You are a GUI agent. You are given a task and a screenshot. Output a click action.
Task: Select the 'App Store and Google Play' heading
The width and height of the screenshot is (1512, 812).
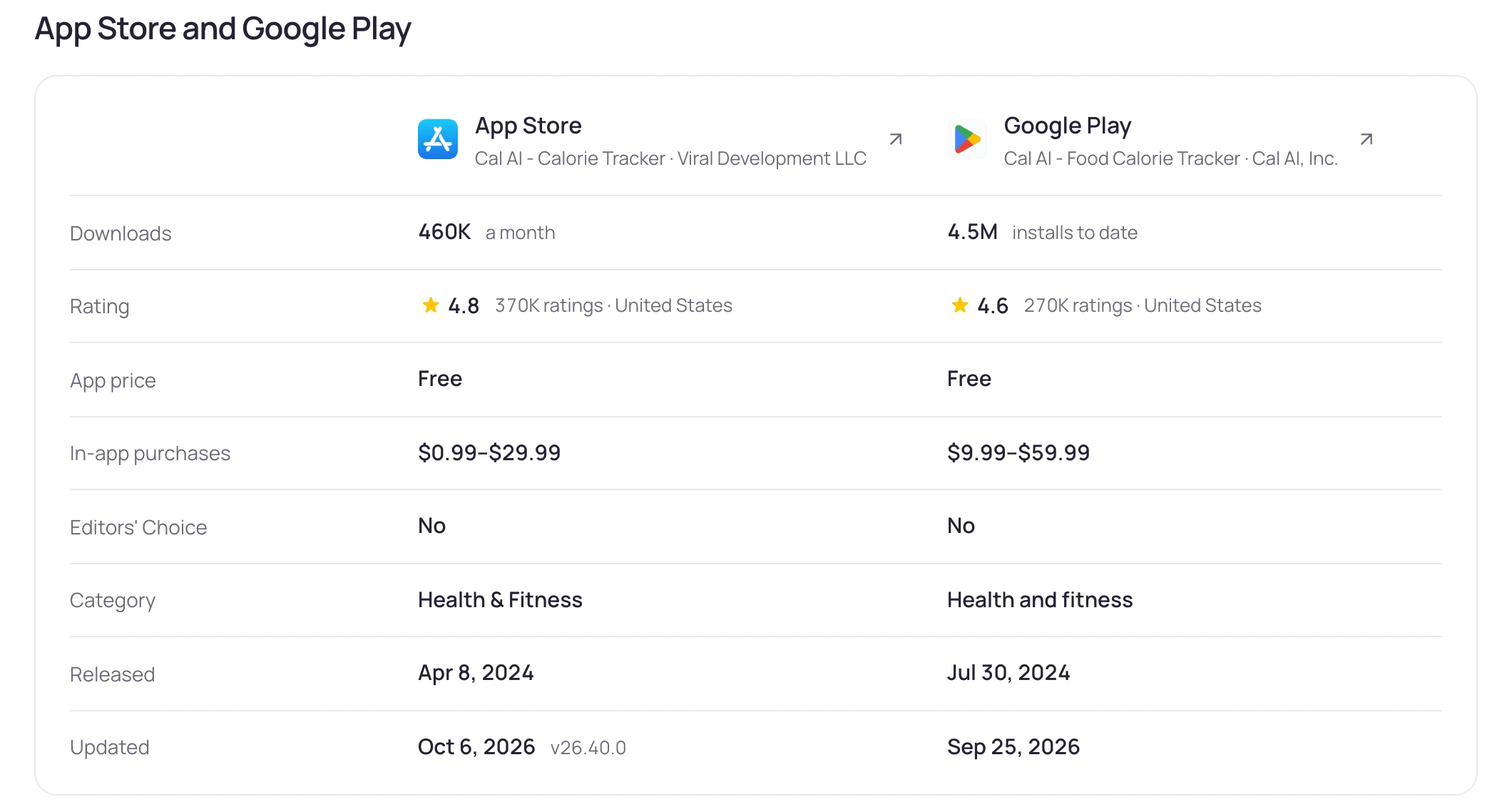click(223, 29)
